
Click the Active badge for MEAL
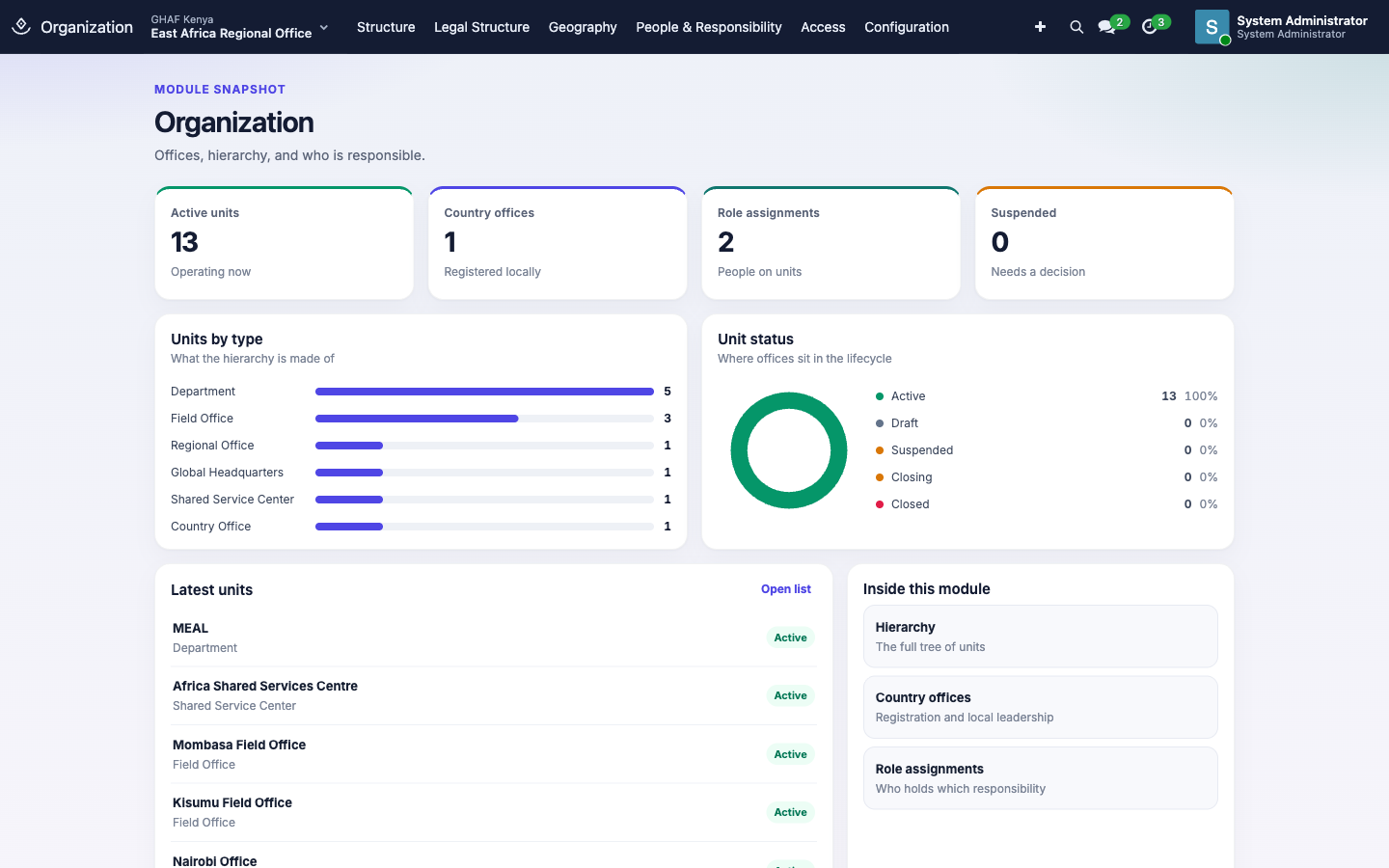[x=790, y=637]
